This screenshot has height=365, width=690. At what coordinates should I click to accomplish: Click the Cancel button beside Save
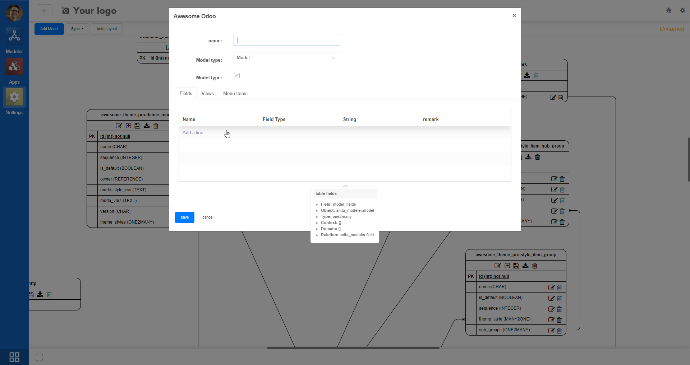207,217
